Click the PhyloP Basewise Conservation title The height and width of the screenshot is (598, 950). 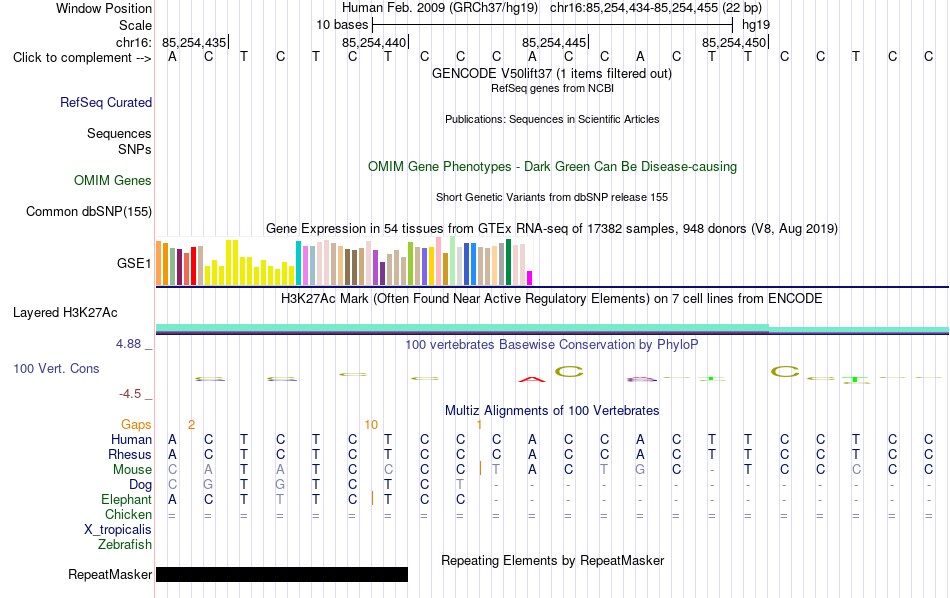(x=551, y=345)
